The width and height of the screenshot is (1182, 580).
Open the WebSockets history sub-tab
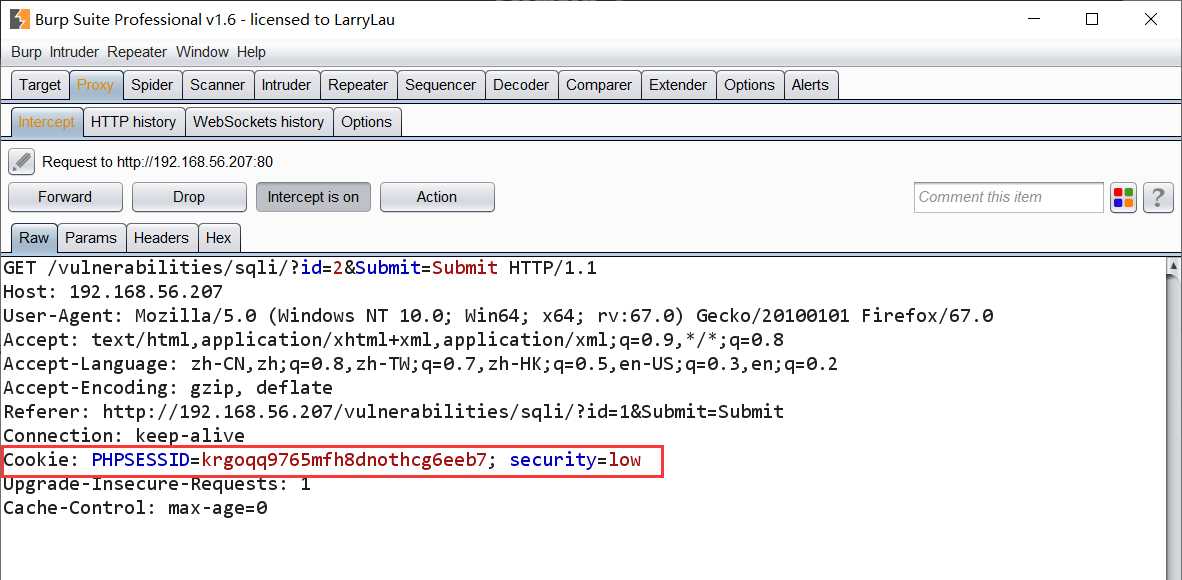[x=259, y=122]
